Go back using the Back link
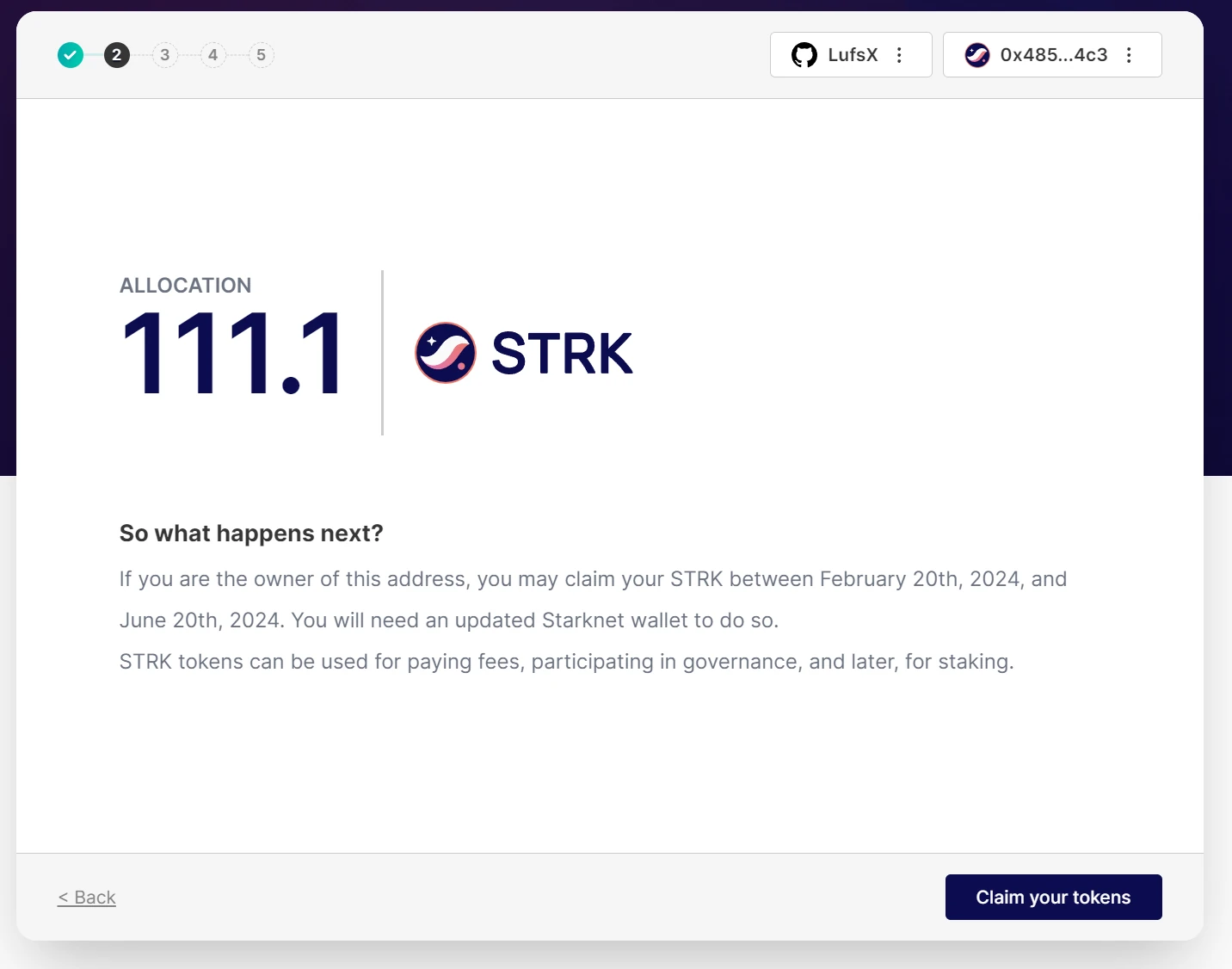This screenshot has height=969, width=1232. coord(87,898)
